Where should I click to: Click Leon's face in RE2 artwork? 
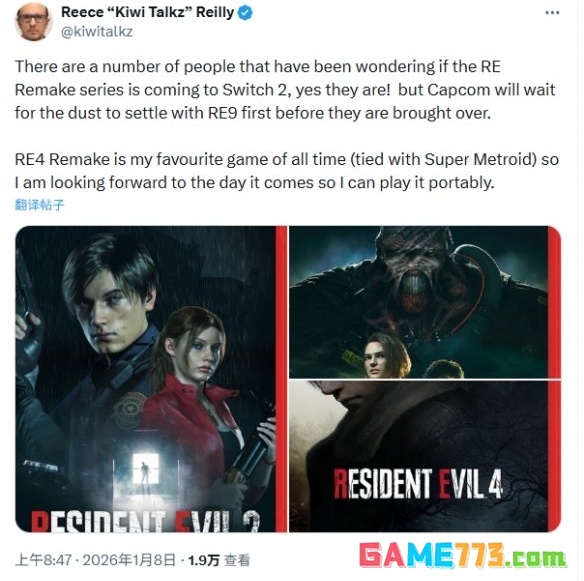tap(115, 309)
